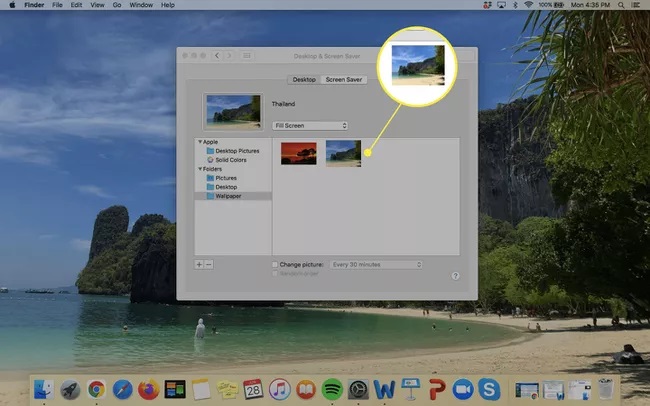Image resolution: width=650 pixels, height=406 pixels.
Task: Open Spotify in the Dock
Action: point(332,390)
